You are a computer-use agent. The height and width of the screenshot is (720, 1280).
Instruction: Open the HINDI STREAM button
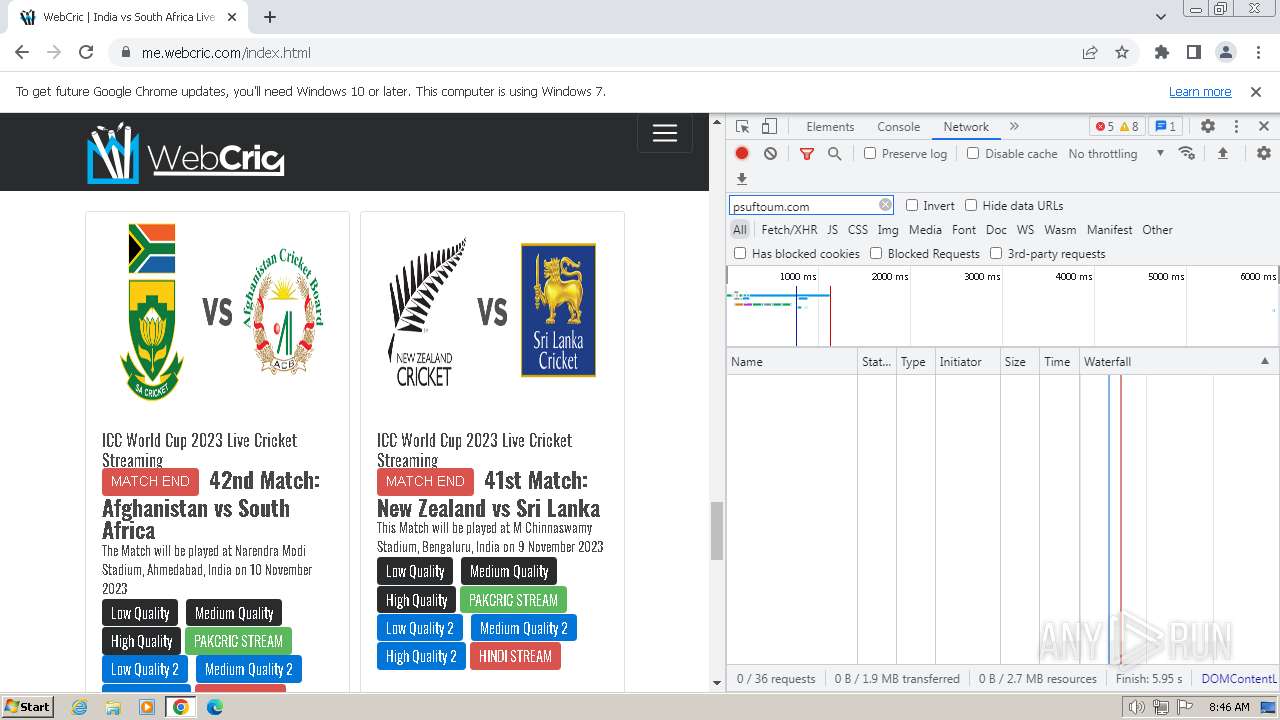coord(515,656)
